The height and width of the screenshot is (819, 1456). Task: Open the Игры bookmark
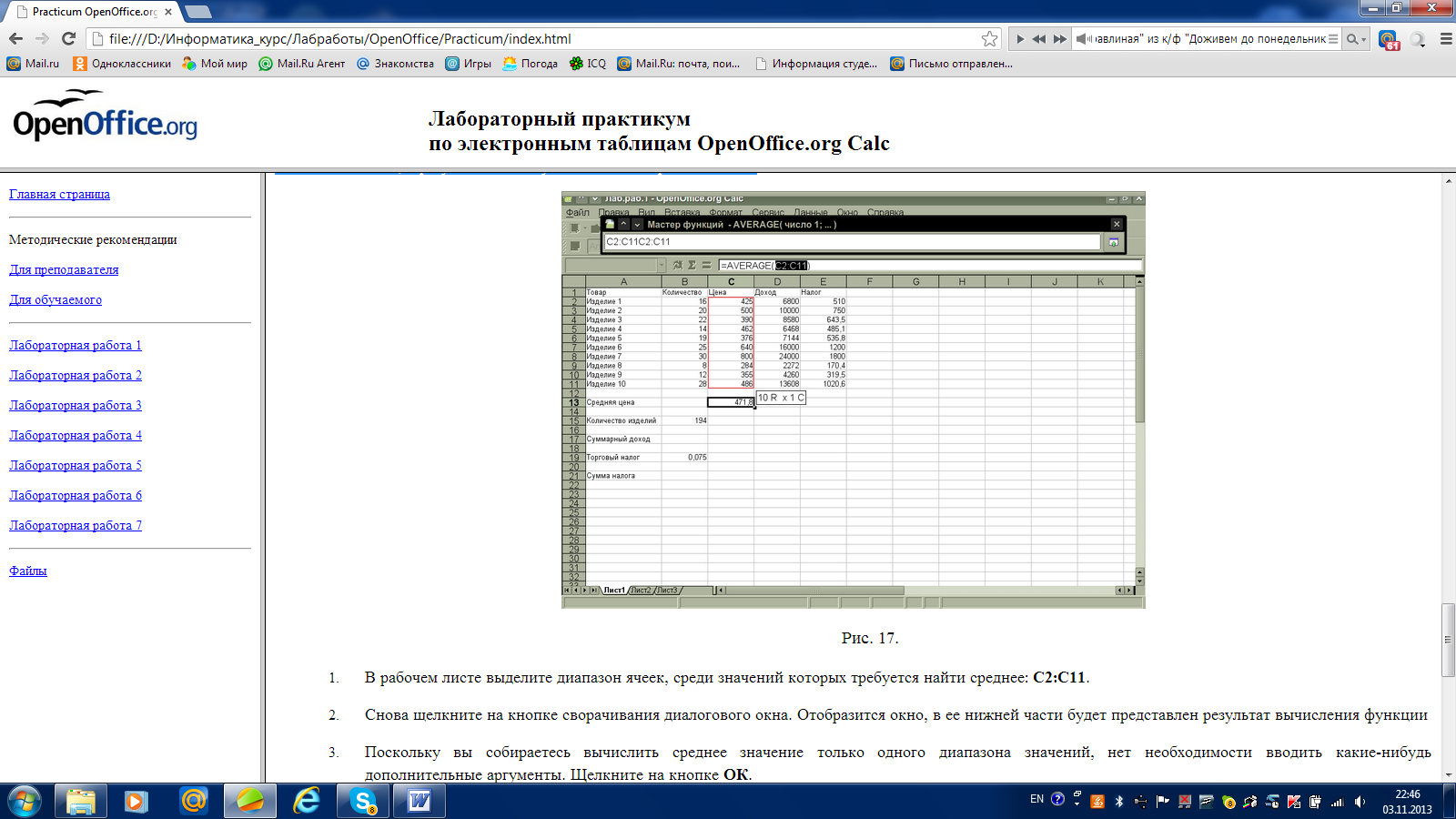[x=468, y=64]
